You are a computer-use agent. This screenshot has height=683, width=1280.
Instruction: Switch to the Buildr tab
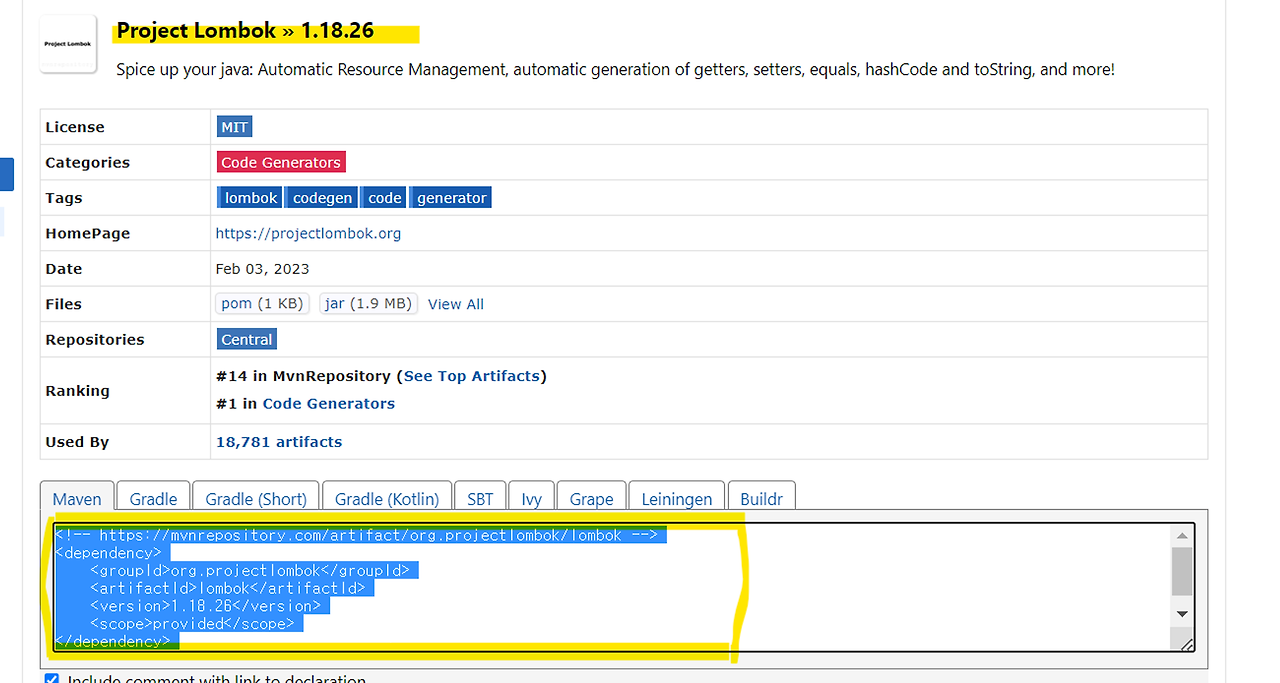click(x=762, y=498)
